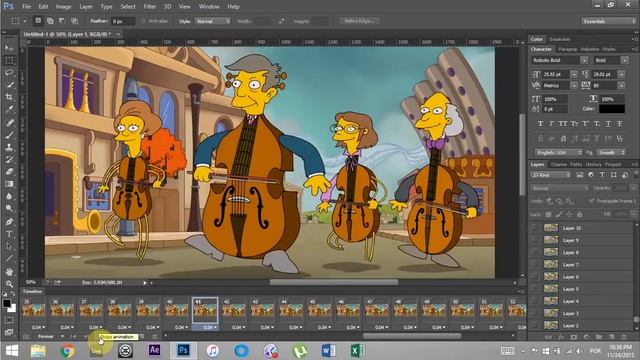This screenshot has height=360, width=640.
Task: Open Chrome from the taskbar
Action: pos(67,351)
